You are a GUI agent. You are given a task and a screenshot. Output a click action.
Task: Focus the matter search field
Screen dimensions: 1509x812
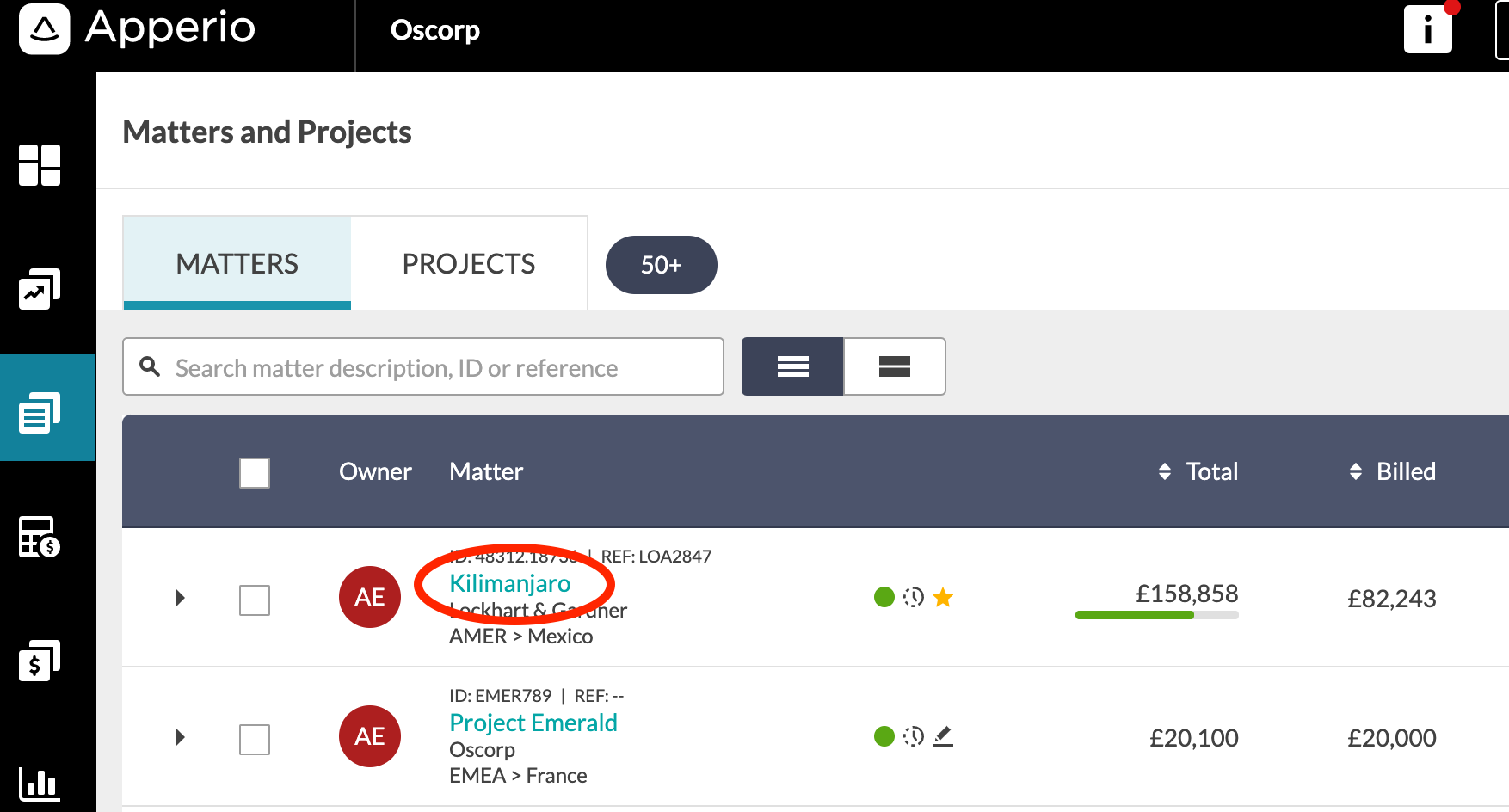point(423,366)
